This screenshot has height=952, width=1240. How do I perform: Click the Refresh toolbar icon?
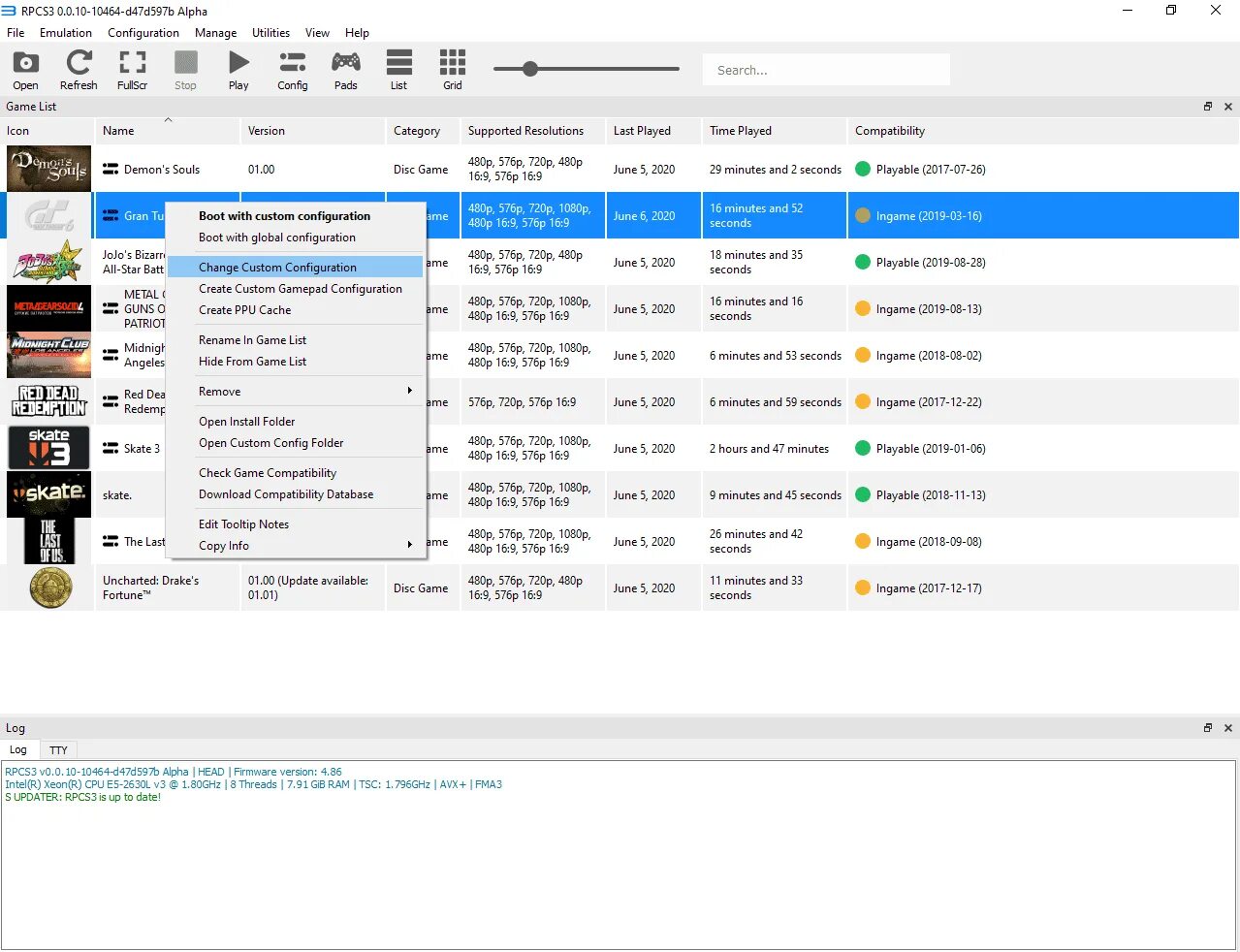79,70
